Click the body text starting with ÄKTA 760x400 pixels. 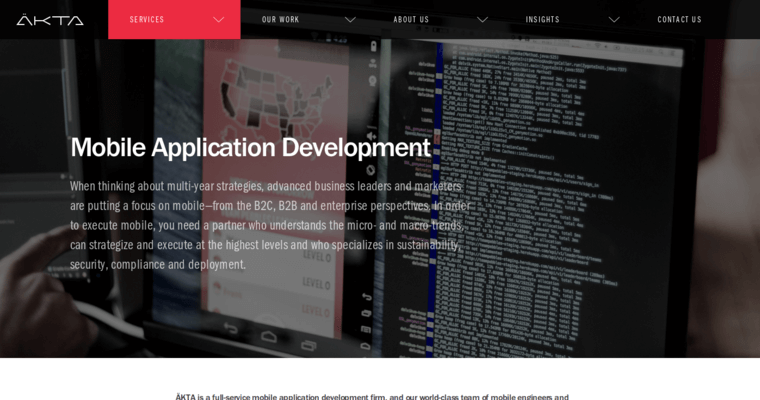372,396
